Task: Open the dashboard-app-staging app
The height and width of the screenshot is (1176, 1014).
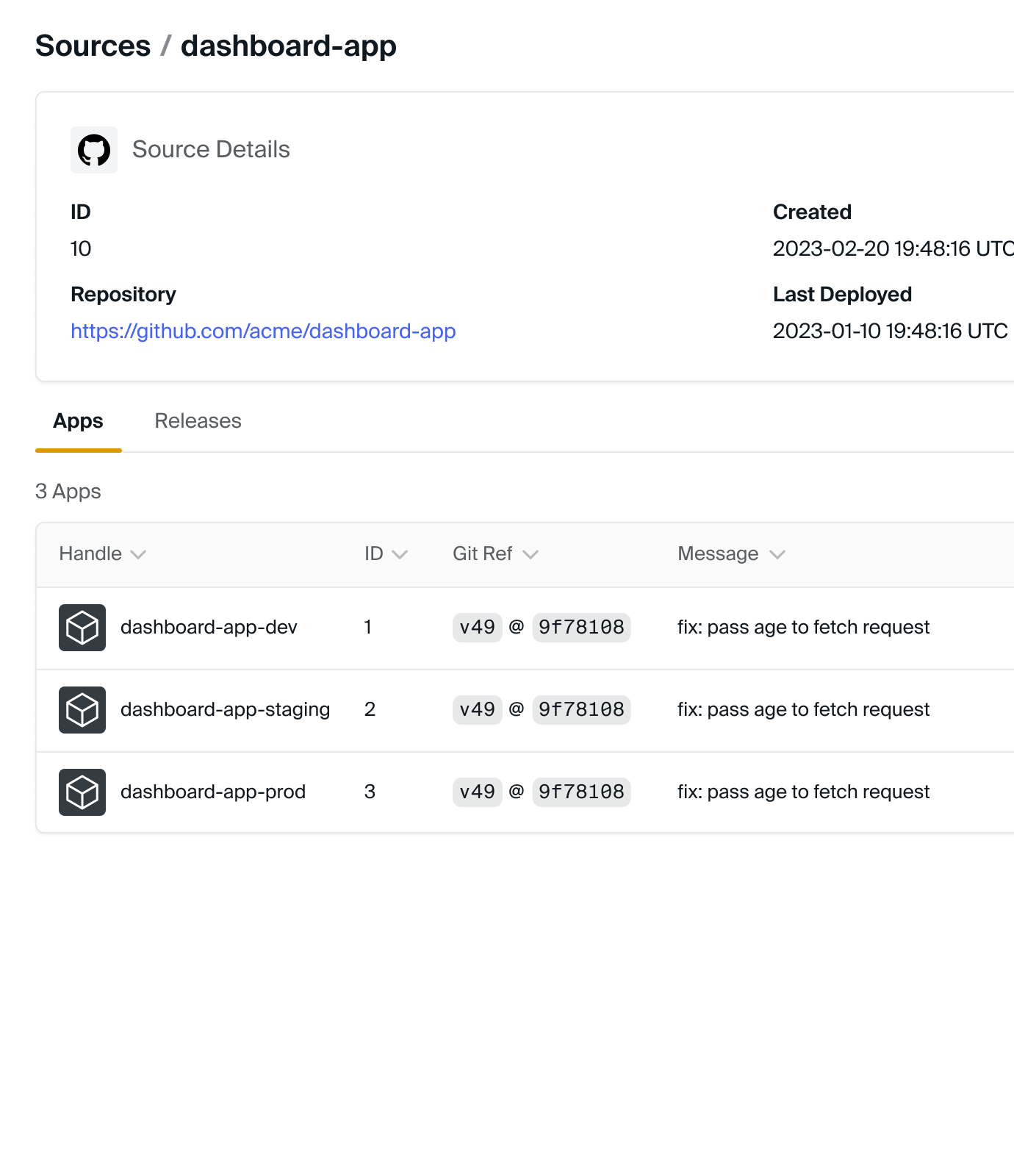Action: (x=225, y=709)
